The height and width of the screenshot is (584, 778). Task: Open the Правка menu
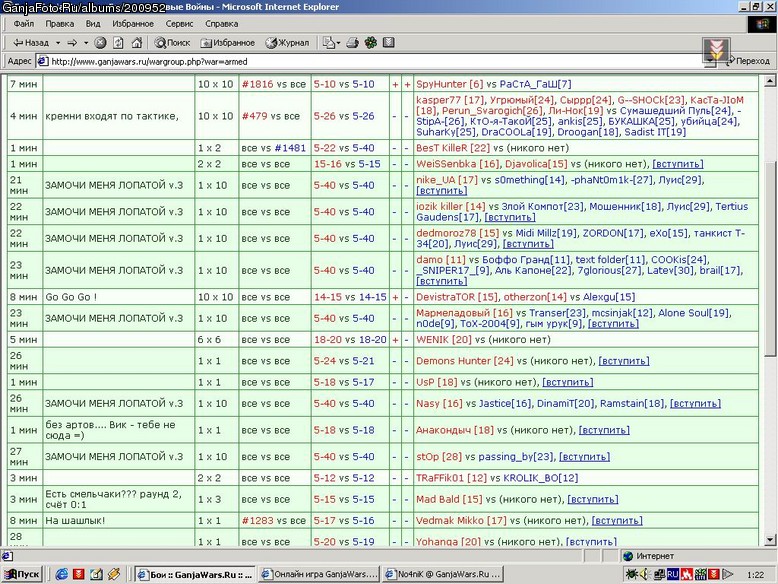[x=60, y=24]
